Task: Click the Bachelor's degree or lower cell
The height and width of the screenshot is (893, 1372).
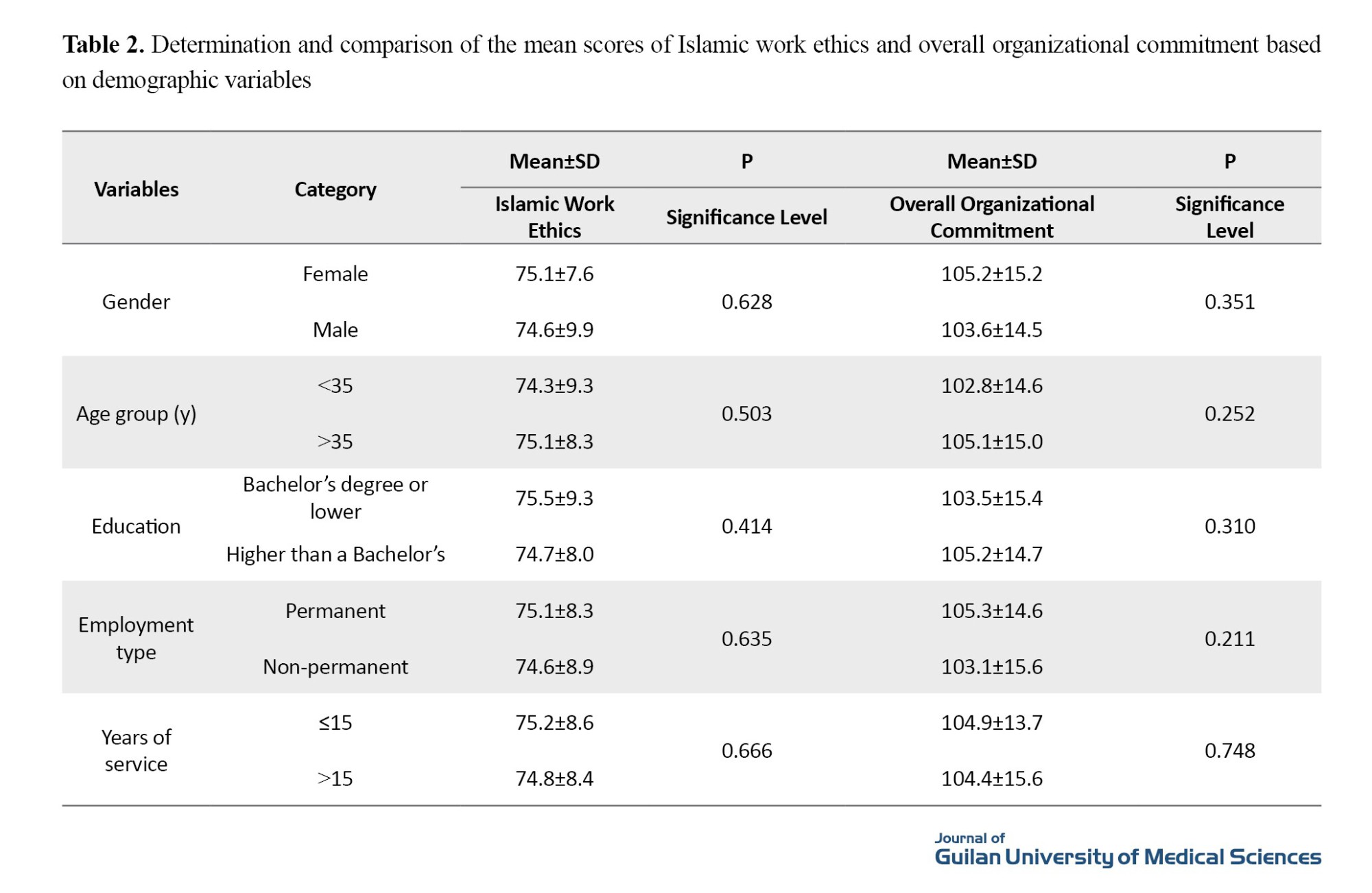Action: click(335, 498)
